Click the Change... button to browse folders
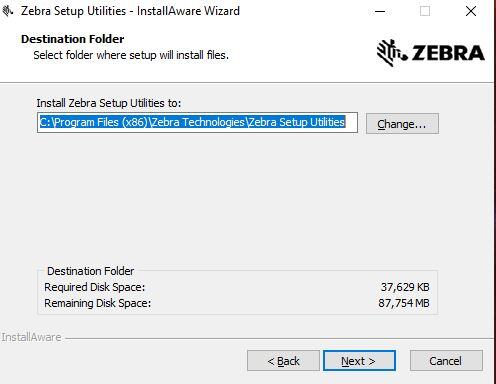The width and height of the screenshot is (496, 384). pyautogui.click(x=402, y=124)
